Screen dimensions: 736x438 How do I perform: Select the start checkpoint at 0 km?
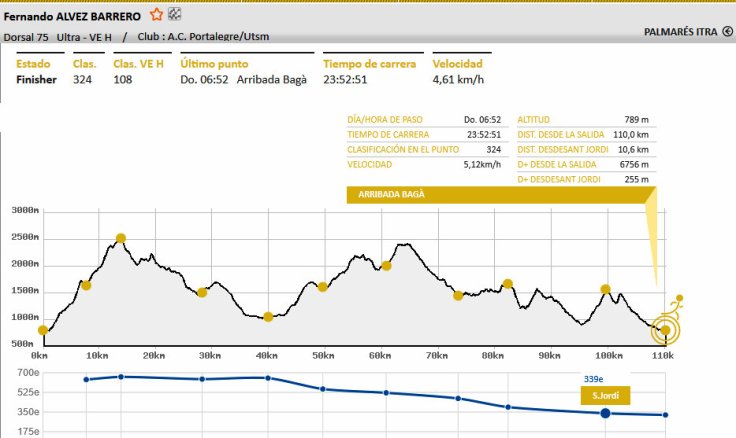(43, 330)
